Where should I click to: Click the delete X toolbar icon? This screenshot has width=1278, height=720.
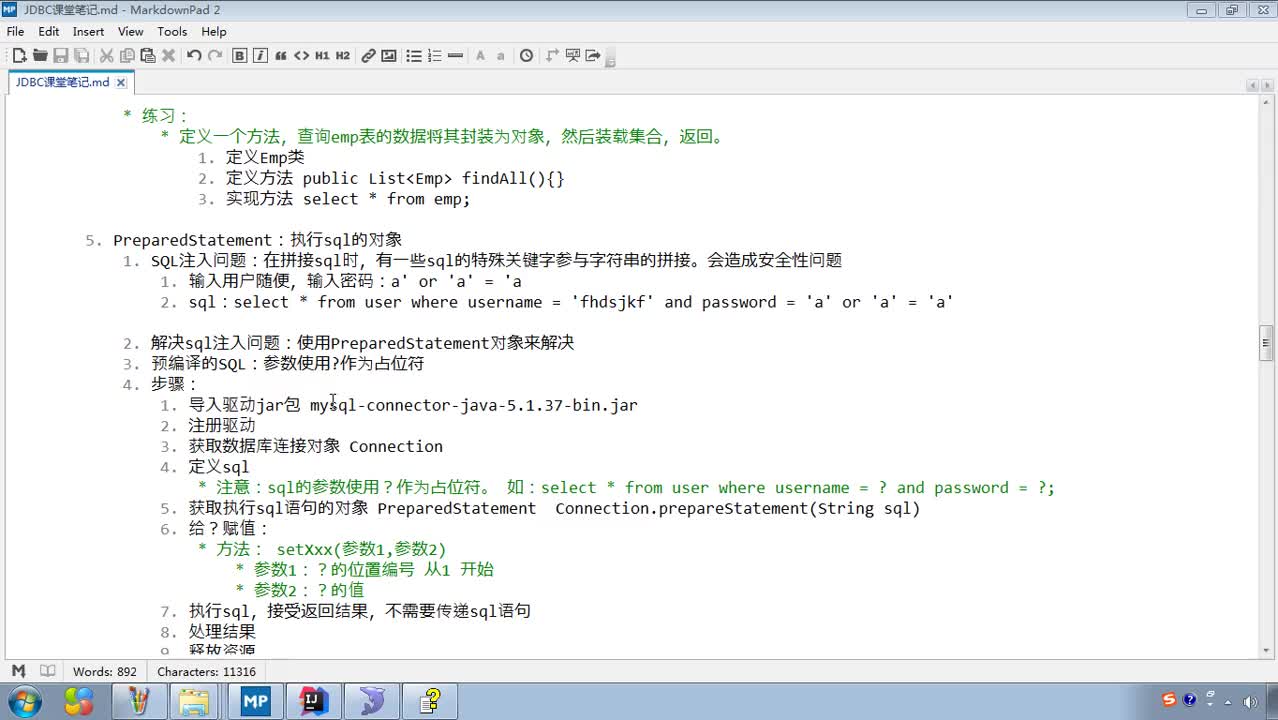169,56
